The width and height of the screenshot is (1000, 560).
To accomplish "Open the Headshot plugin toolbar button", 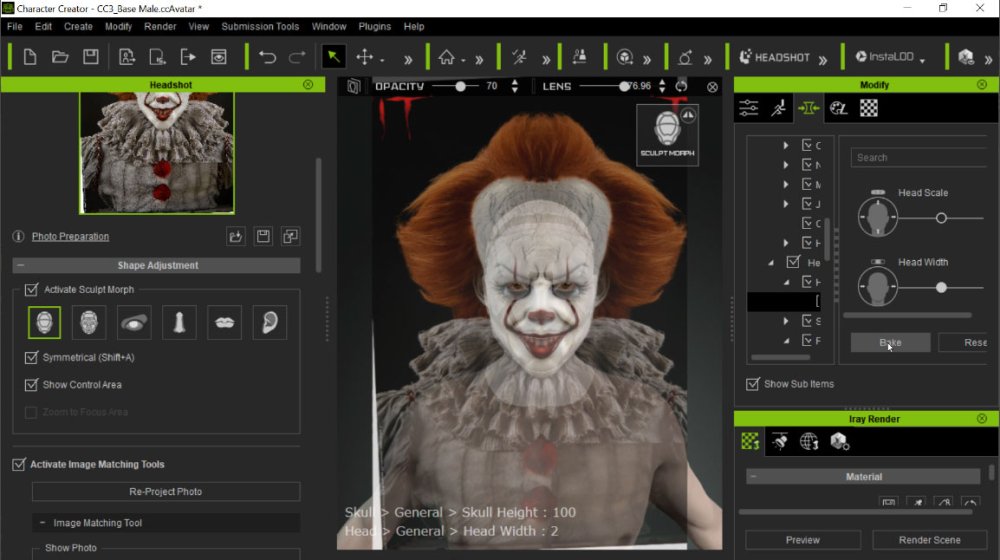I will [x=774, y=57].
